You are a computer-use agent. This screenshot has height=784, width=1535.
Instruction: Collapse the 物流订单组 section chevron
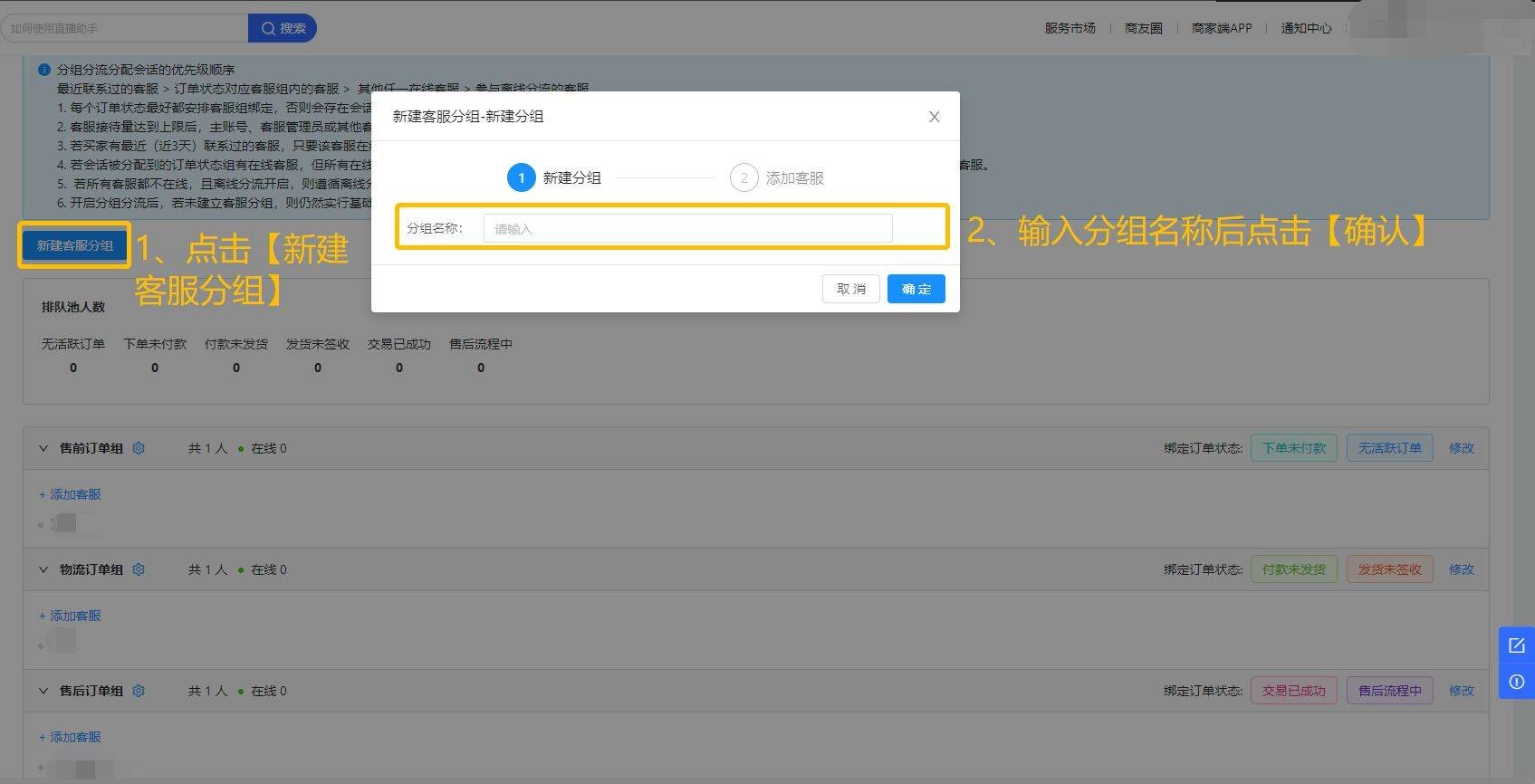[43, 569]
